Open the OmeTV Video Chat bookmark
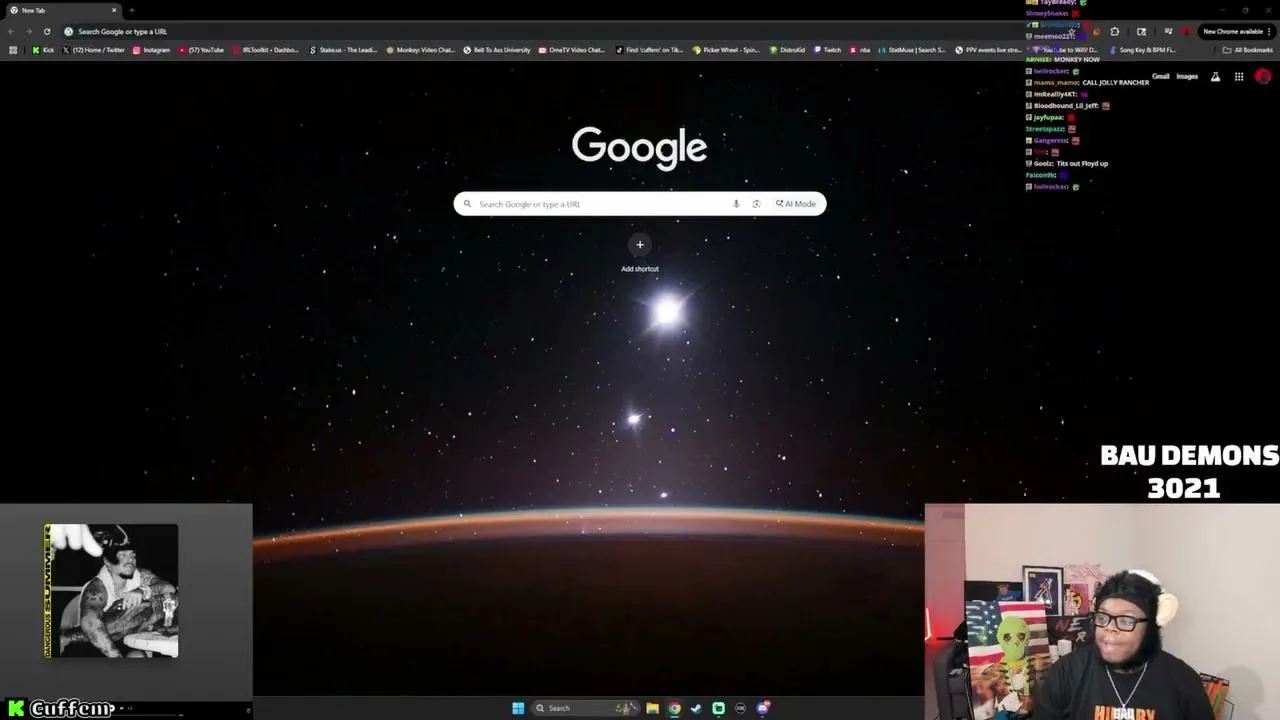Screen dimensions: 1280x720 click(571, 50)
